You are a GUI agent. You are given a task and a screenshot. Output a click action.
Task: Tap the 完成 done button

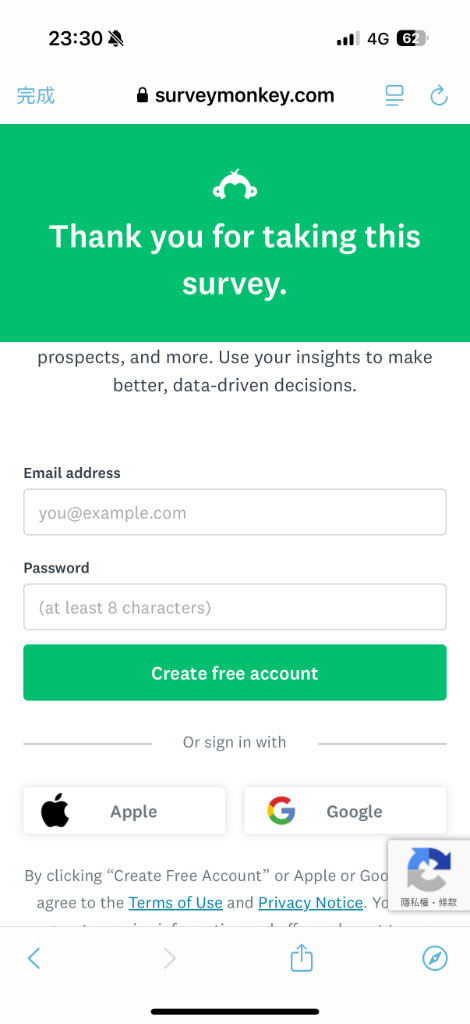(x=36, y=96)
